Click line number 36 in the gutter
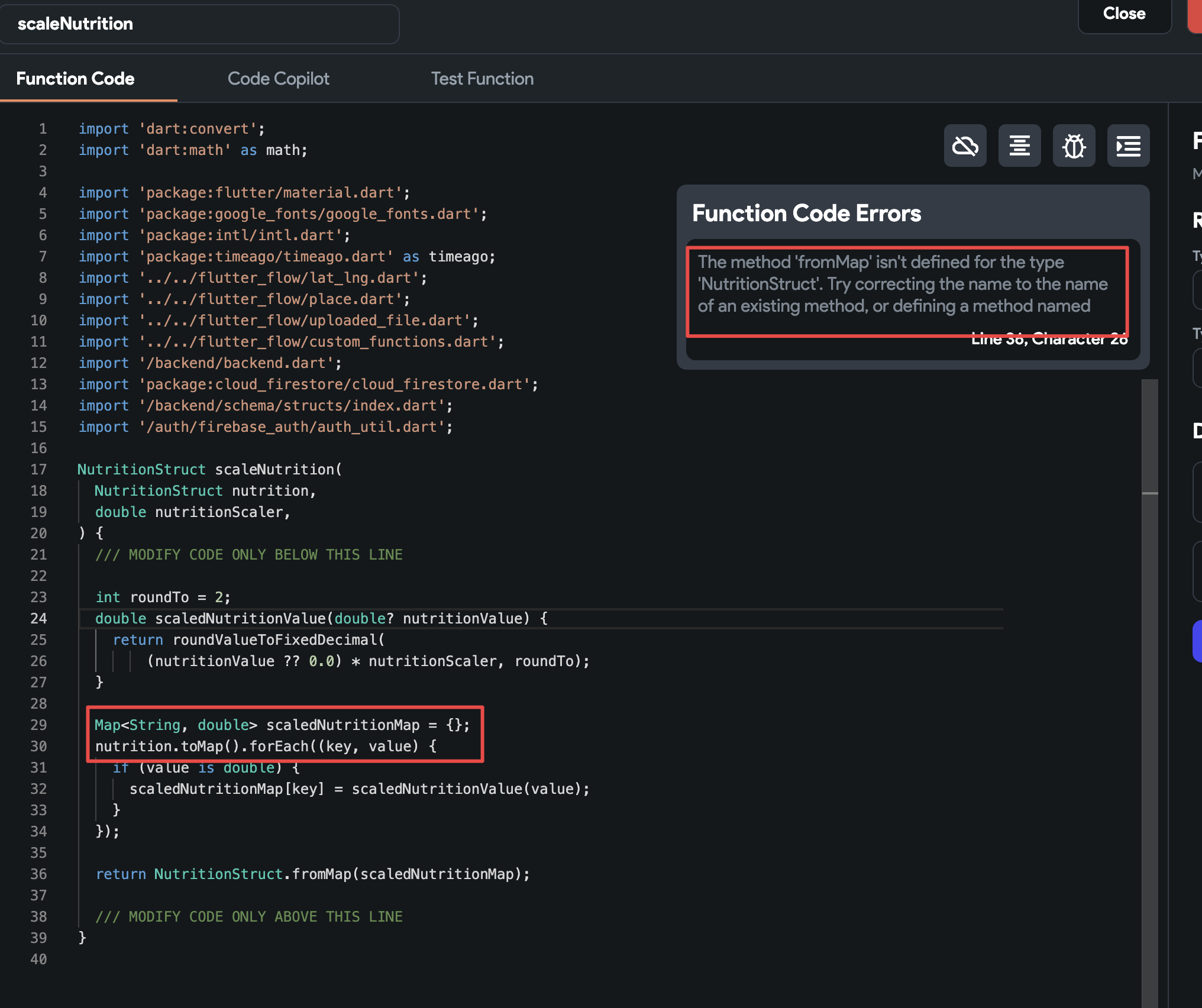This screenshot has height=1008, width=1202. click(39, 874)
